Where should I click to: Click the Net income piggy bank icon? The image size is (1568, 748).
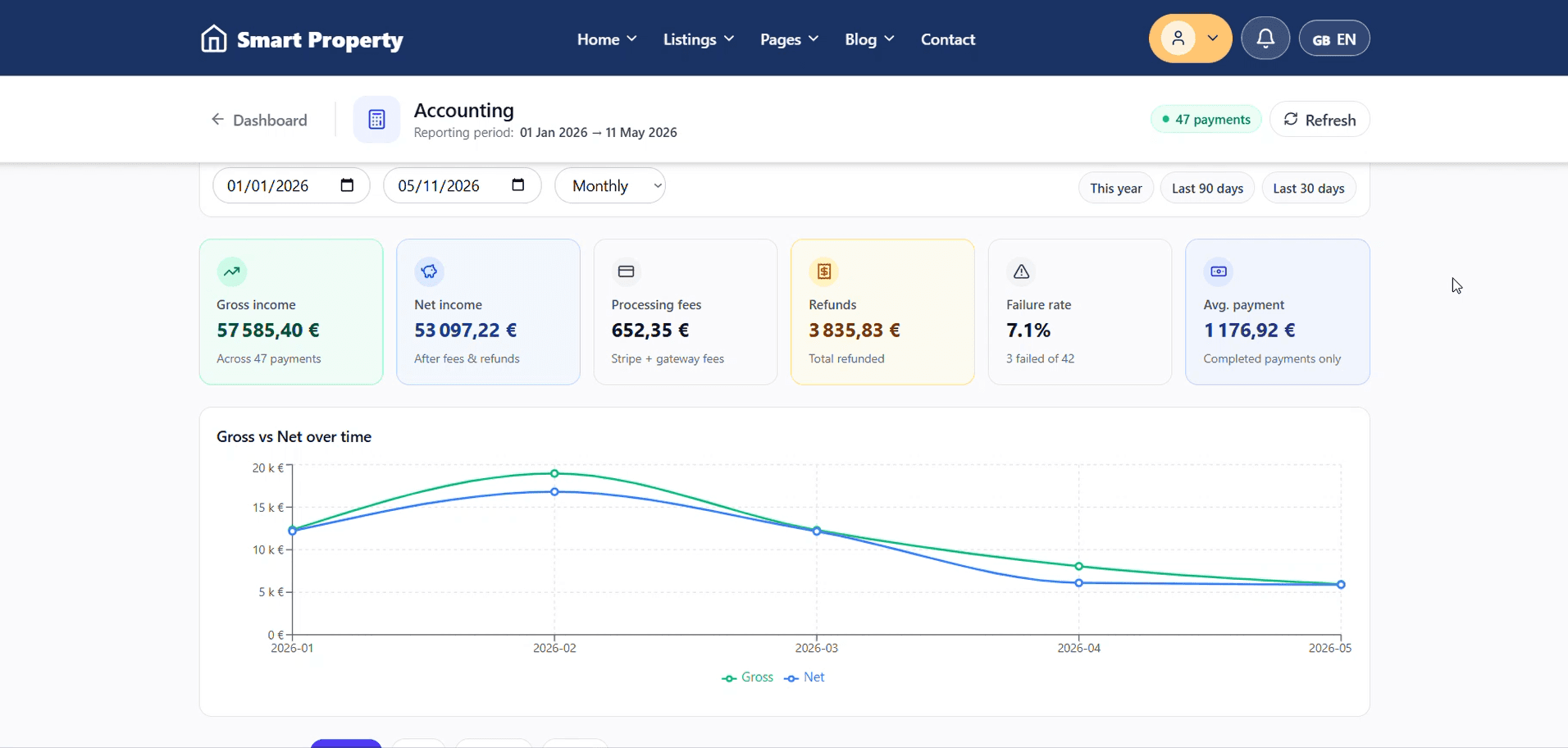pyautogui.click(x=429, y=271)
